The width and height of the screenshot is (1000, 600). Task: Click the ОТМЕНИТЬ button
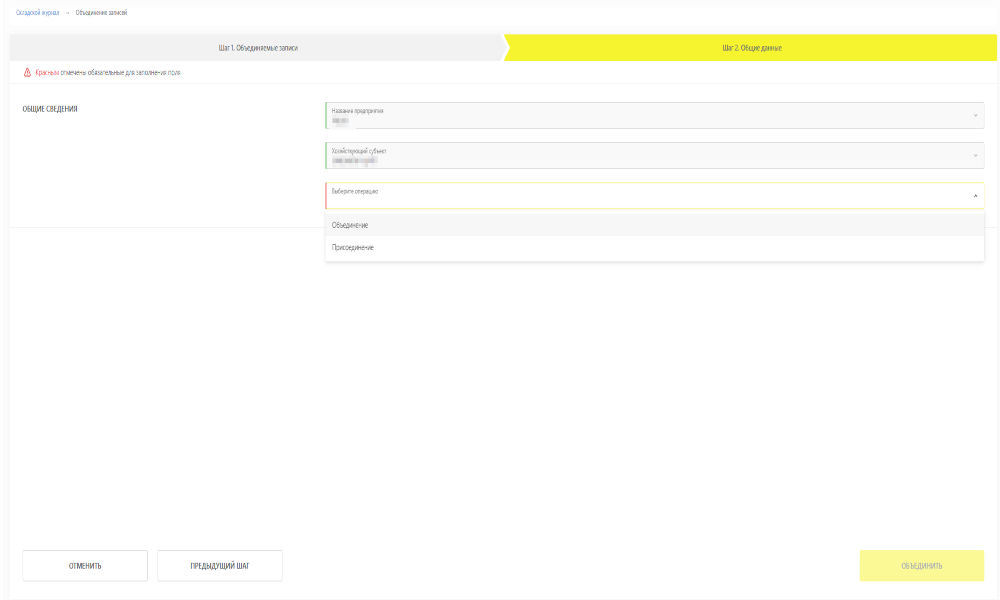(85, 566)
